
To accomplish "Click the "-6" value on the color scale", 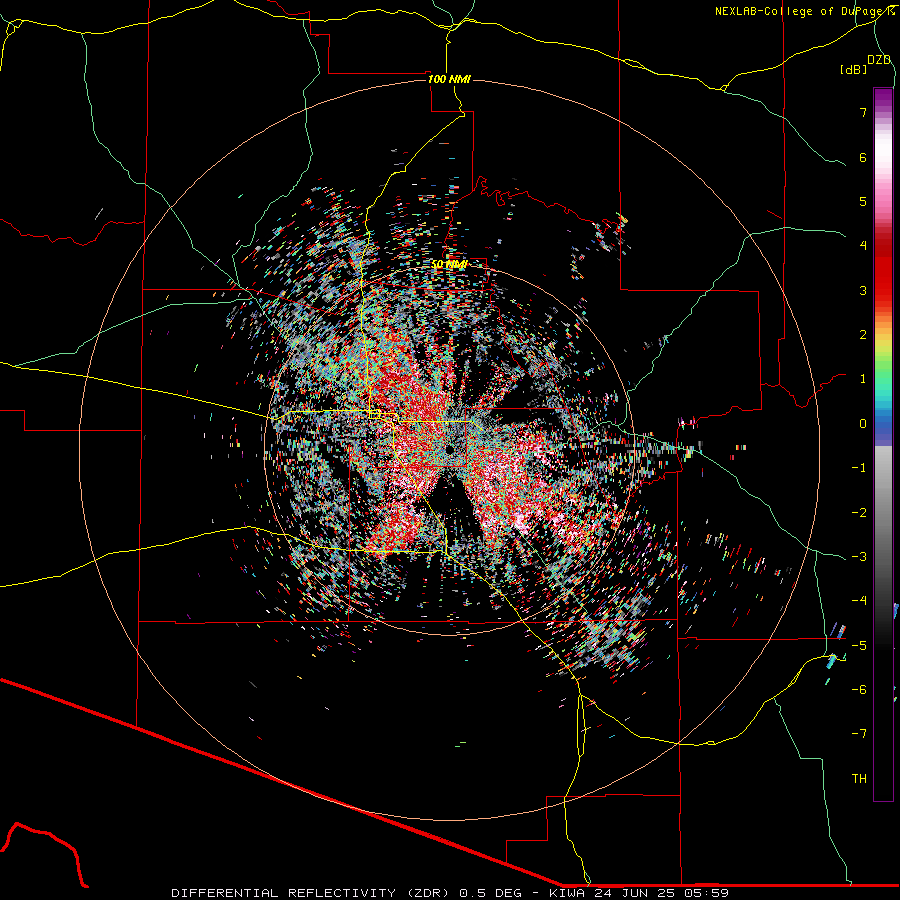I will tap(859, 690).
